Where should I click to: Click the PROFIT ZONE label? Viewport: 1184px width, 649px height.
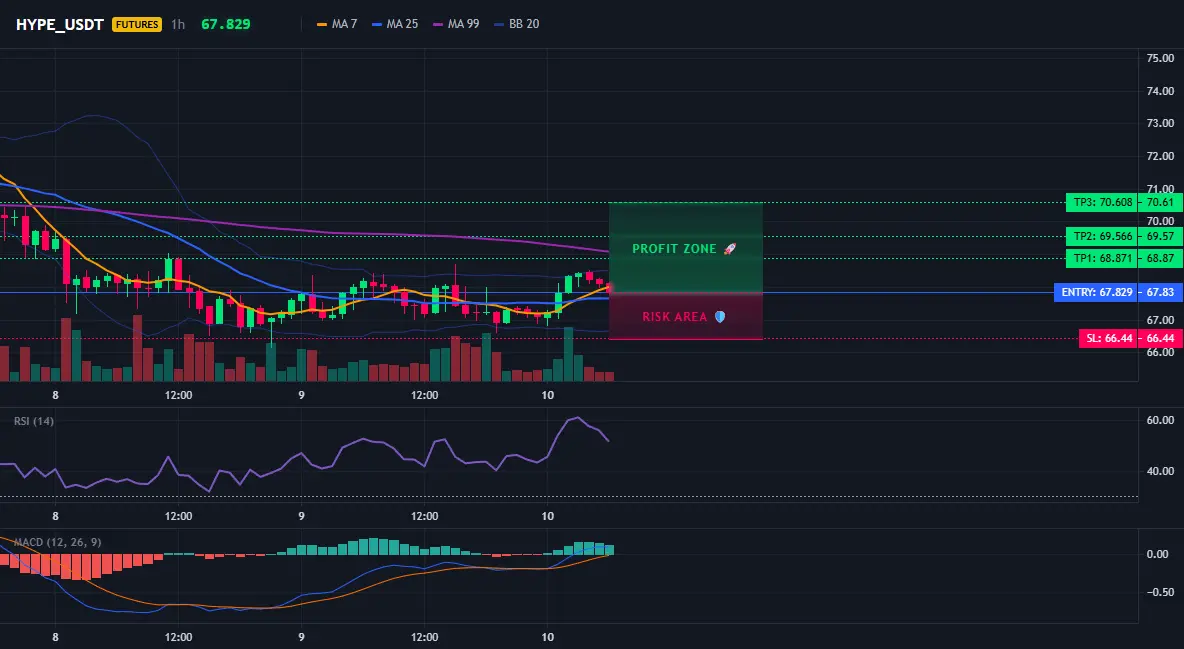[674, 249]
